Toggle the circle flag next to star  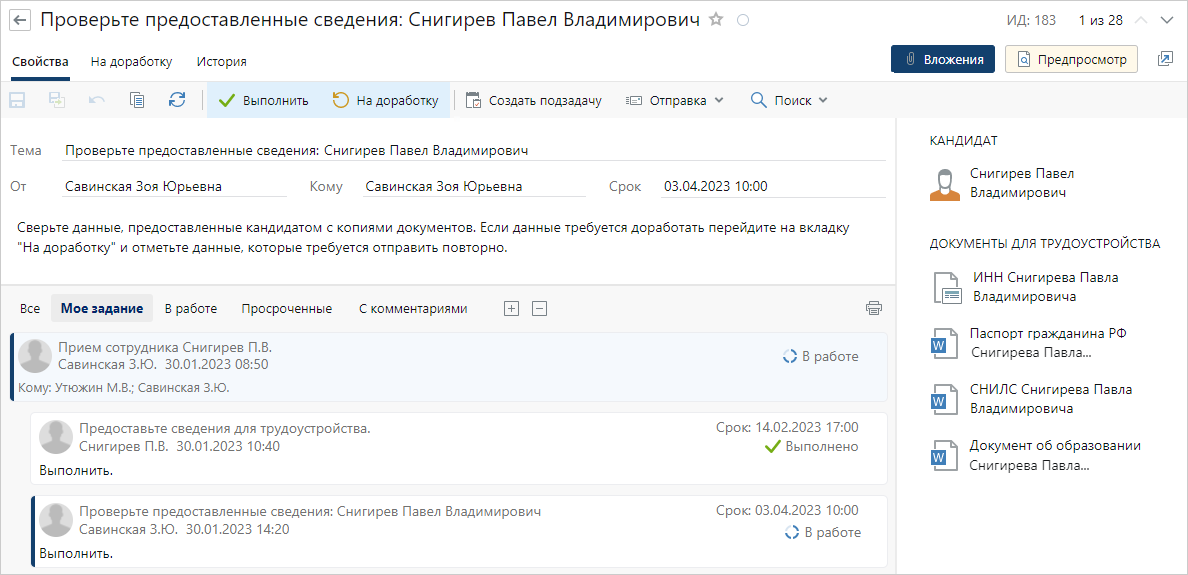click(743, 21)
